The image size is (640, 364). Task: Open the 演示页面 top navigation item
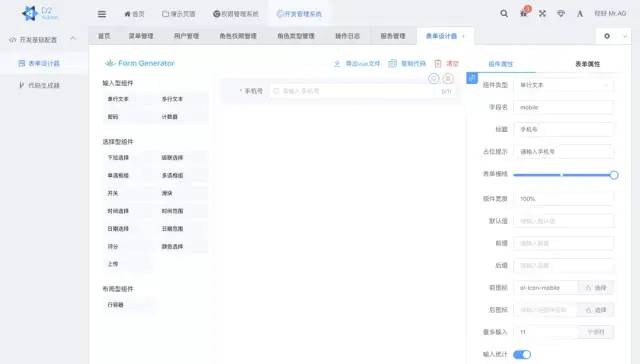tap(179, 14)
